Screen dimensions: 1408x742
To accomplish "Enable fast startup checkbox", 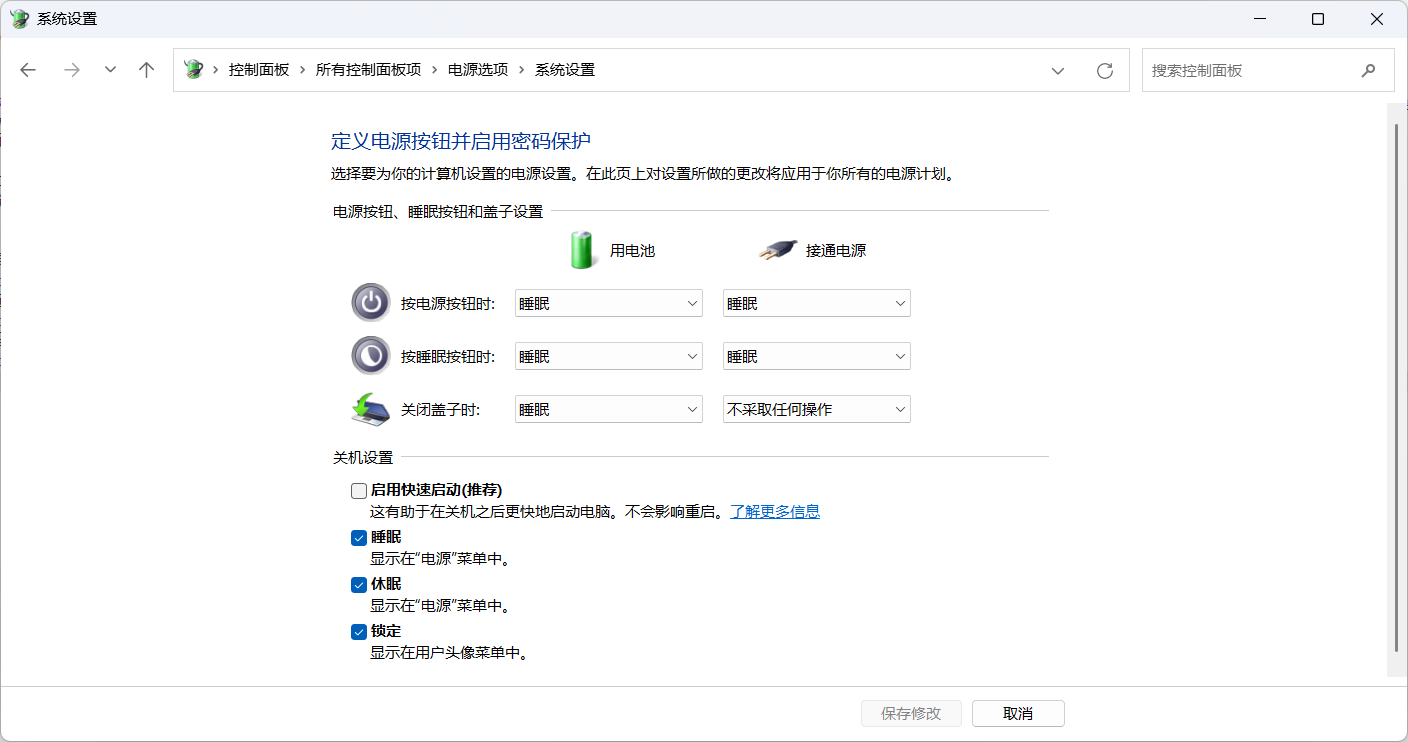I will coord(359,491).
